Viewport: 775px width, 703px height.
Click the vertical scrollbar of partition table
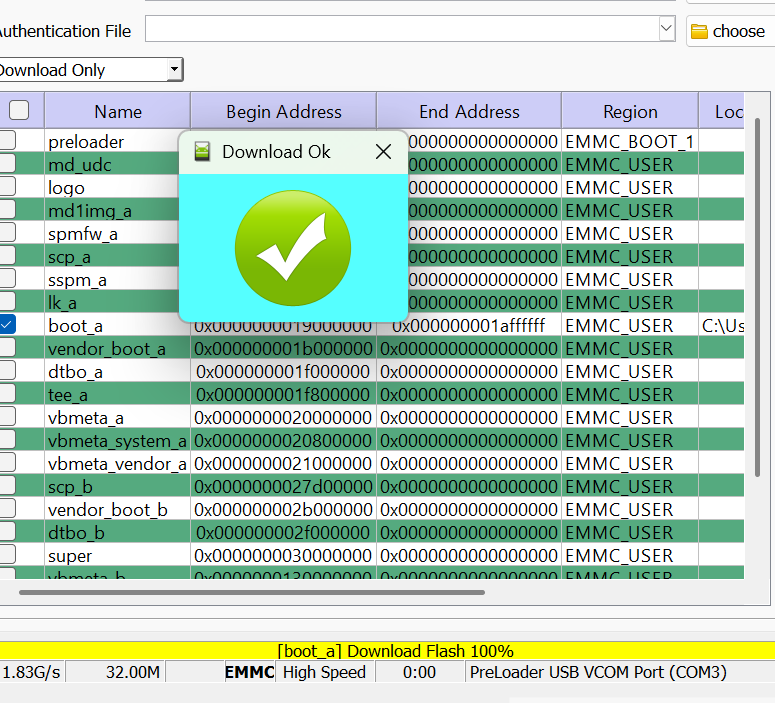point(757,300)
